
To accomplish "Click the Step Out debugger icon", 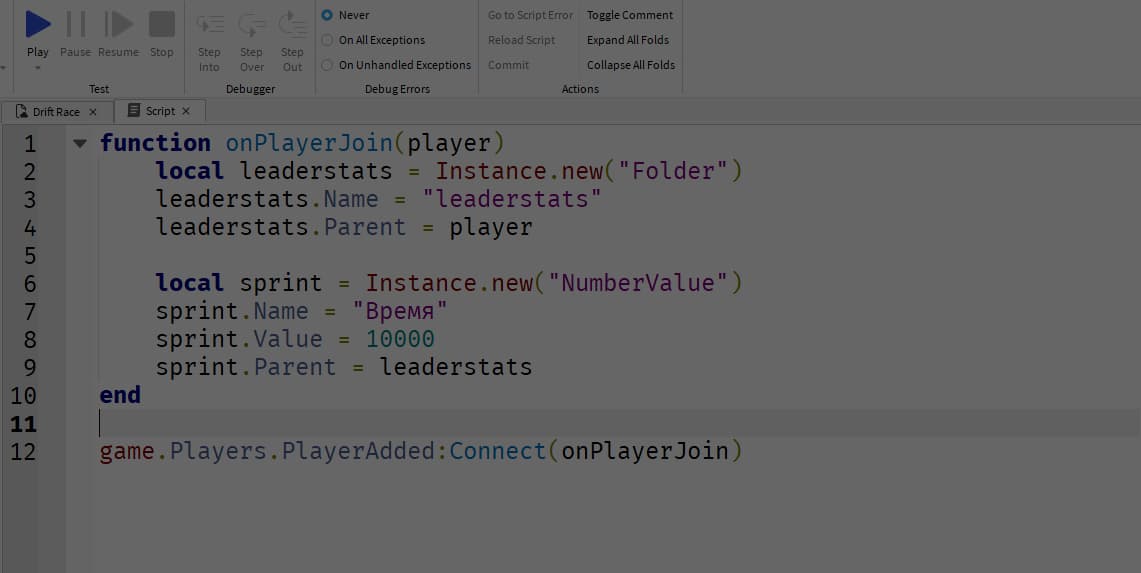I will pyautogui.click(x=292, y=25).
